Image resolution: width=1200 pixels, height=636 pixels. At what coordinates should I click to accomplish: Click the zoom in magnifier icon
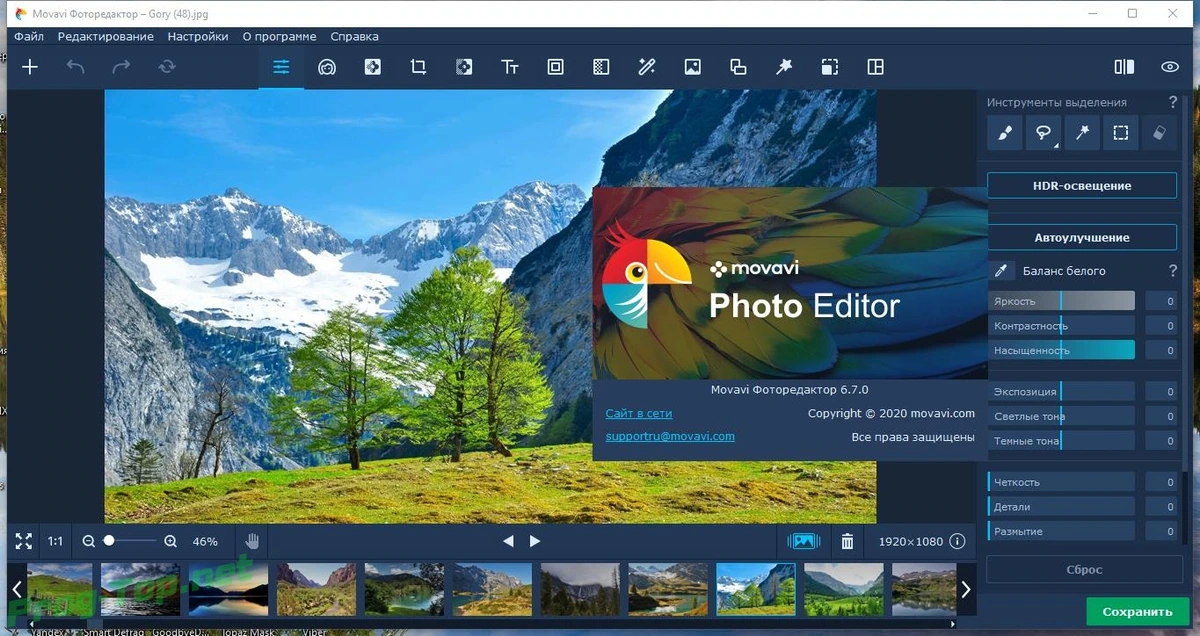pyautogui.click(x=170, y=541)
